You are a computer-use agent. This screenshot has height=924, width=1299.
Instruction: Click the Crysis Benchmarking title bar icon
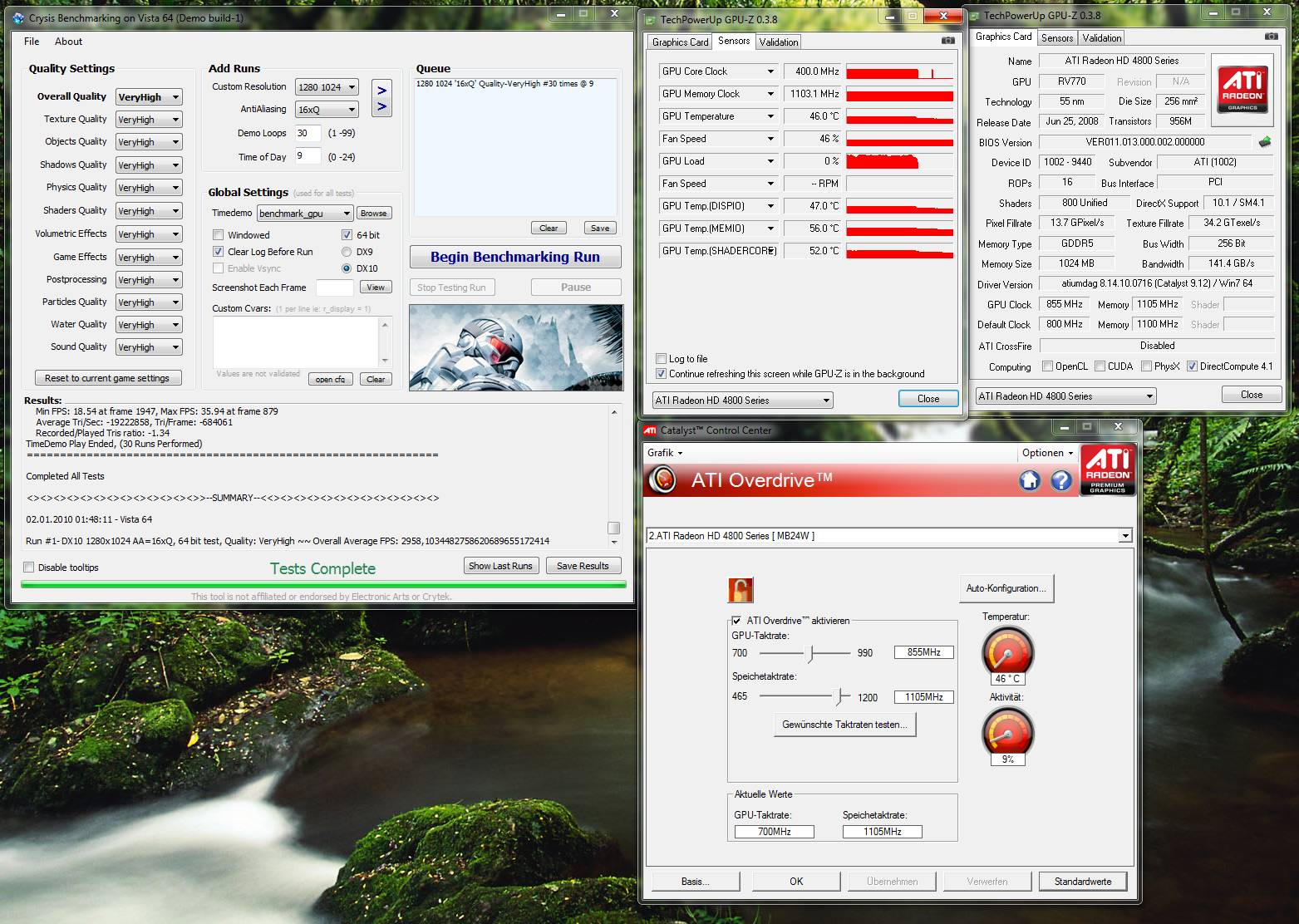click(x=18, y=17)
